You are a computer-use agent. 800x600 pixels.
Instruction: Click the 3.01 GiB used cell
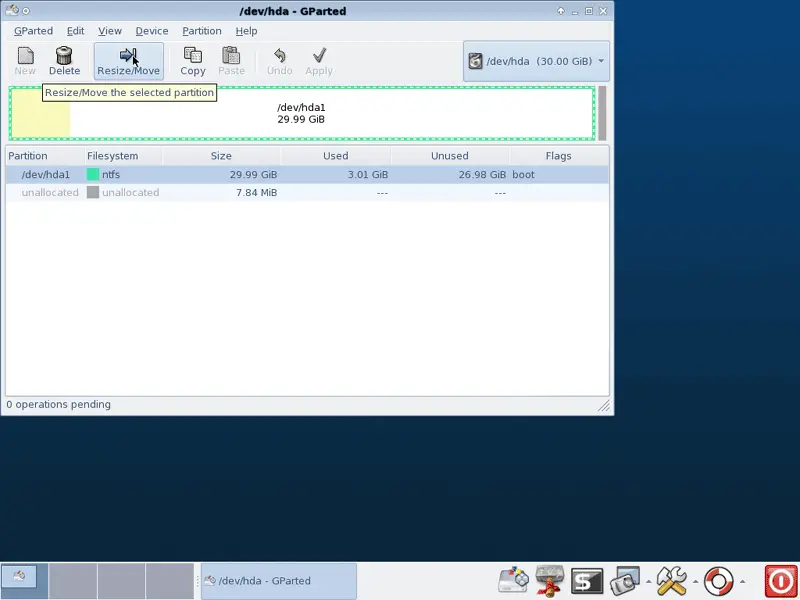click(x=368, y=174)
